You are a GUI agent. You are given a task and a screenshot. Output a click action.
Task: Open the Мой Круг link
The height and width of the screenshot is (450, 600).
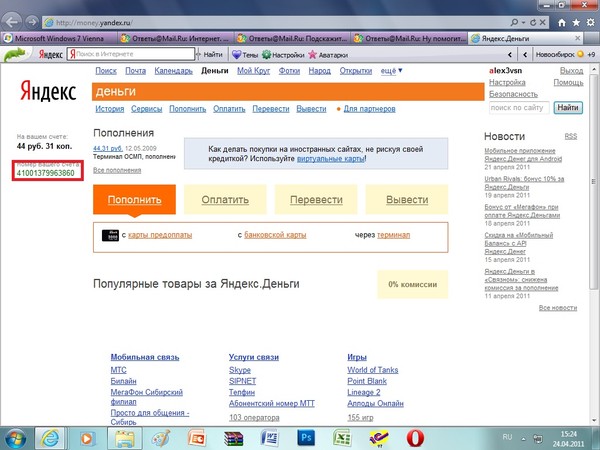[253, 71]
